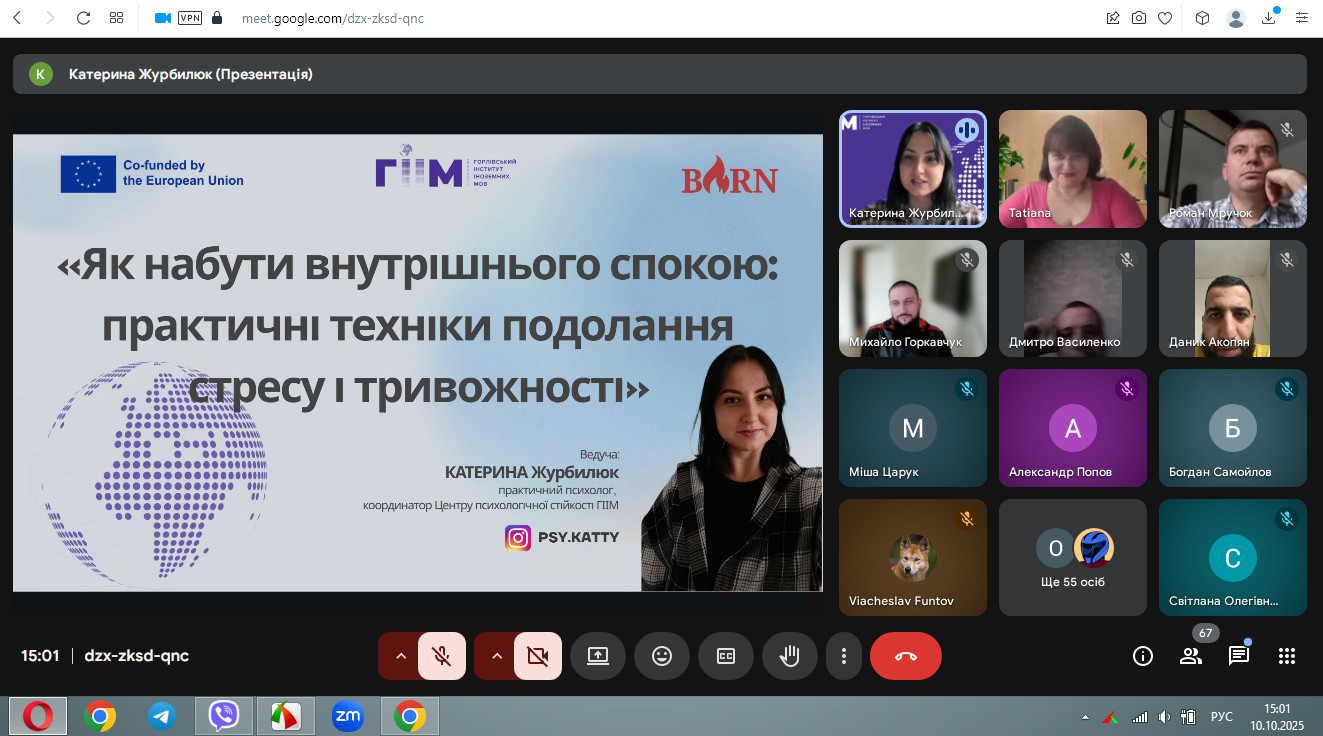Image resolution: width=1323 pixels, height=736 pixels.
Task: Open Telegram from the taskbar
Action: (161, 716)
